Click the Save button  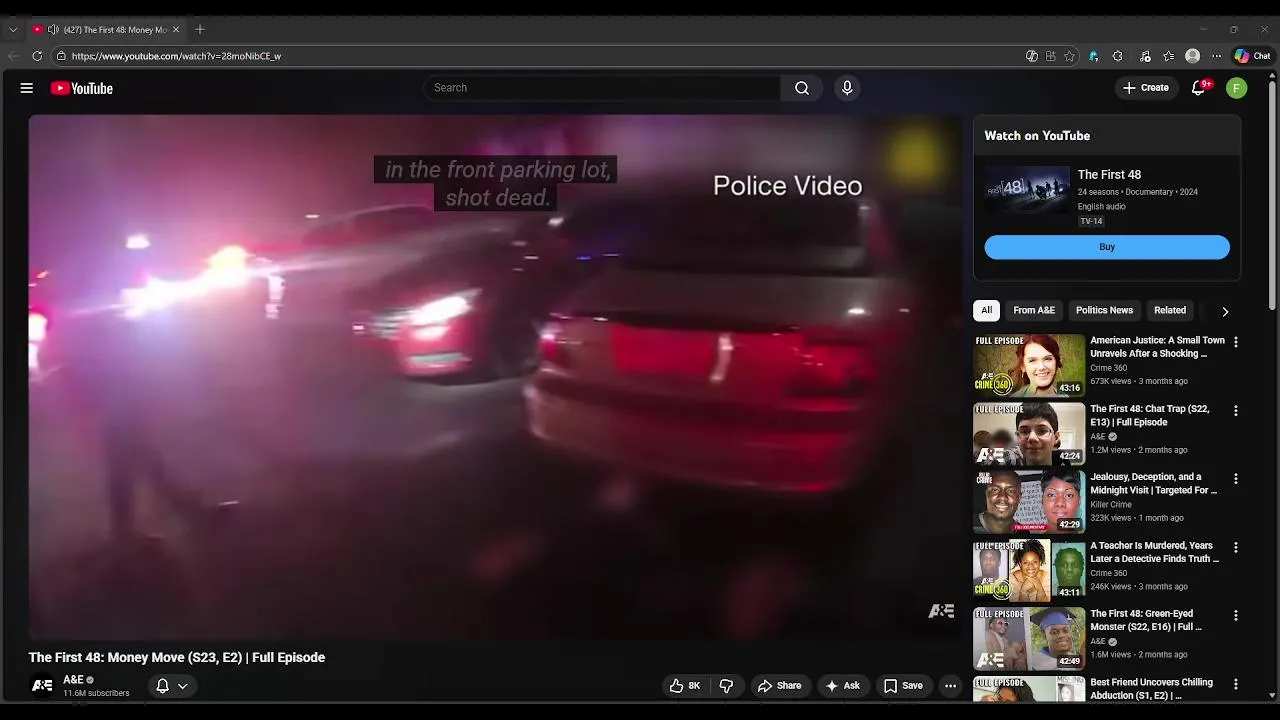pos(902,686)
